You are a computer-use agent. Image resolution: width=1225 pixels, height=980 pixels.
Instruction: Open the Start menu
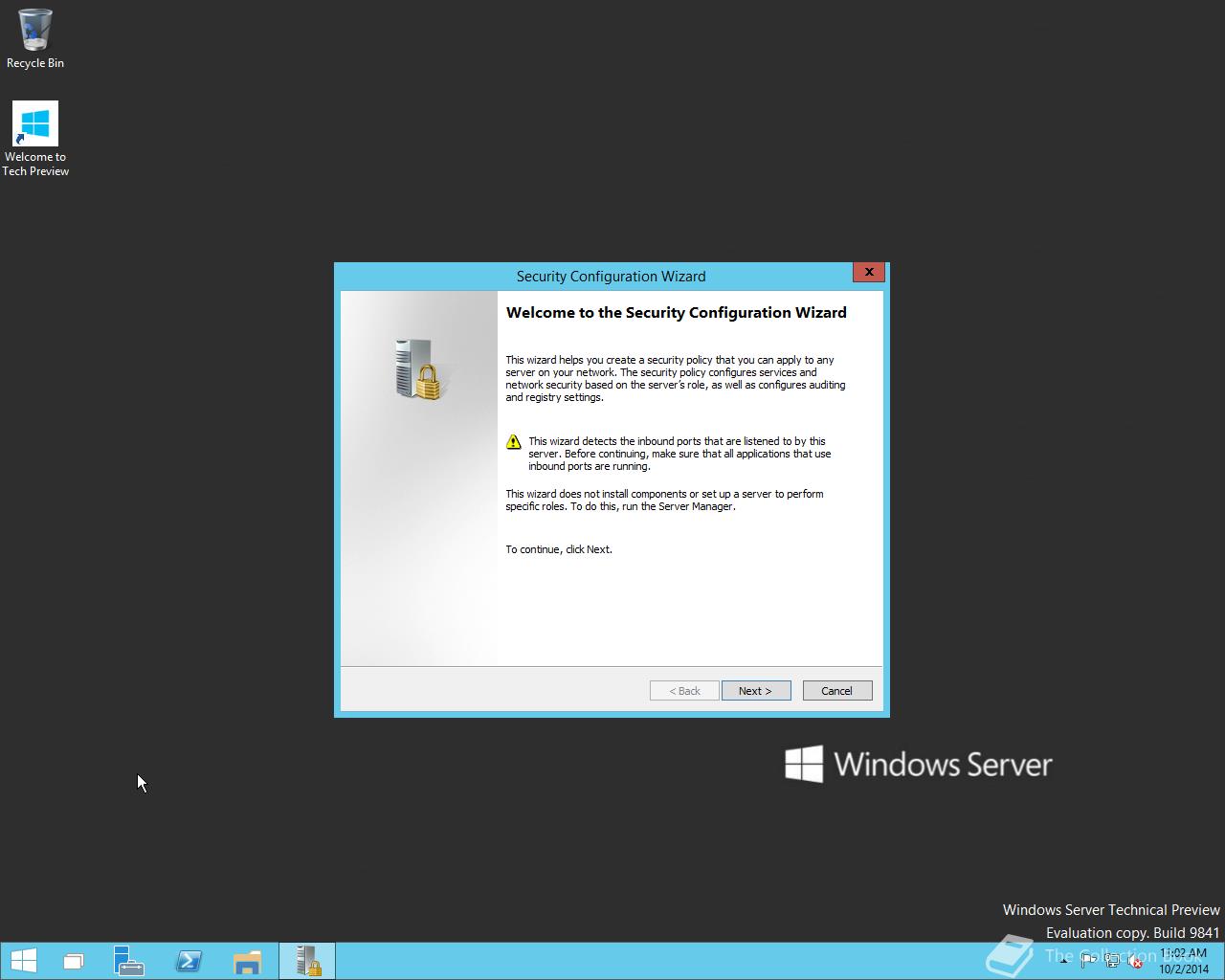(23, 961)
